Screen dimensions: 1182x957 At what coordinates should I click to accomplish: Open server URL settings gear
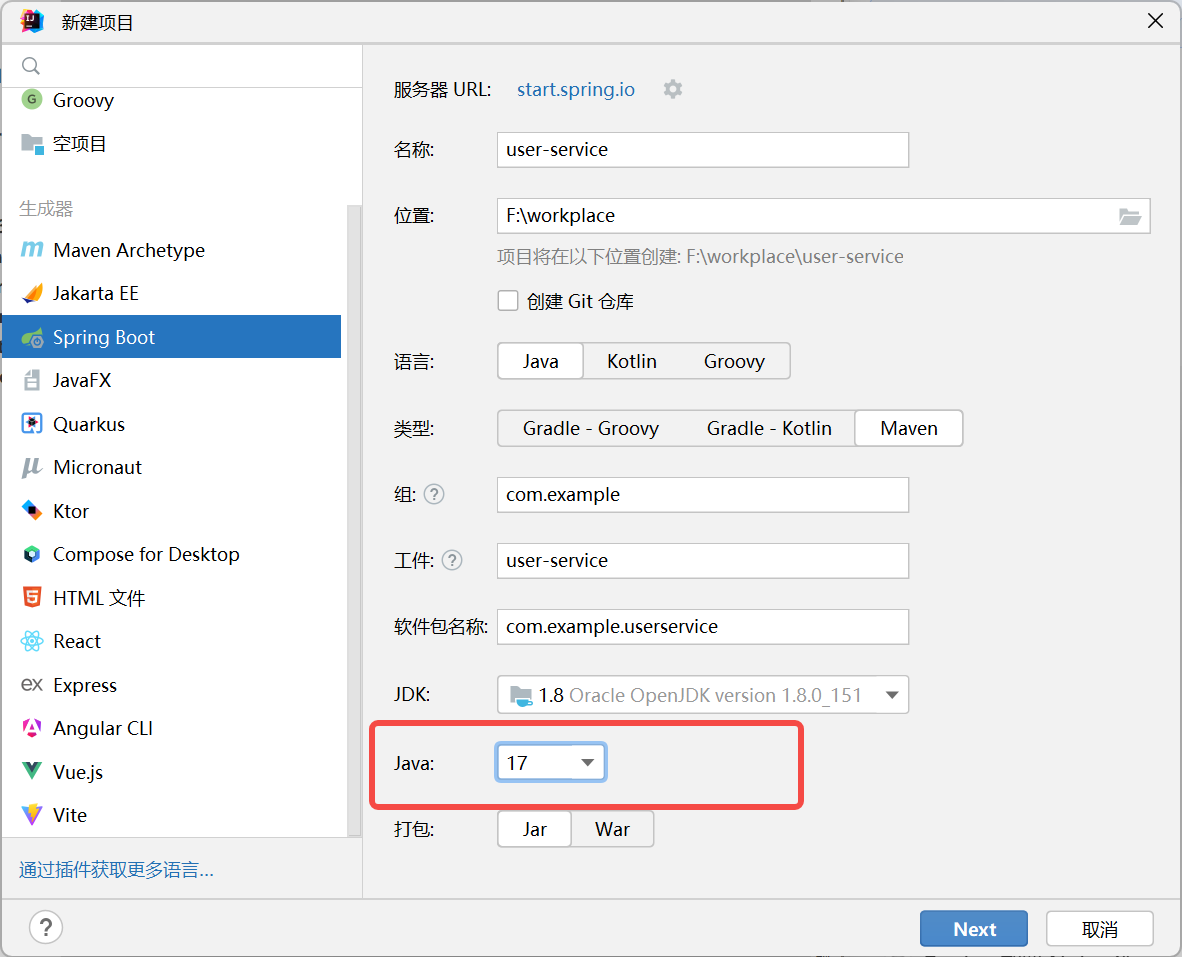(x=672, y=89)
